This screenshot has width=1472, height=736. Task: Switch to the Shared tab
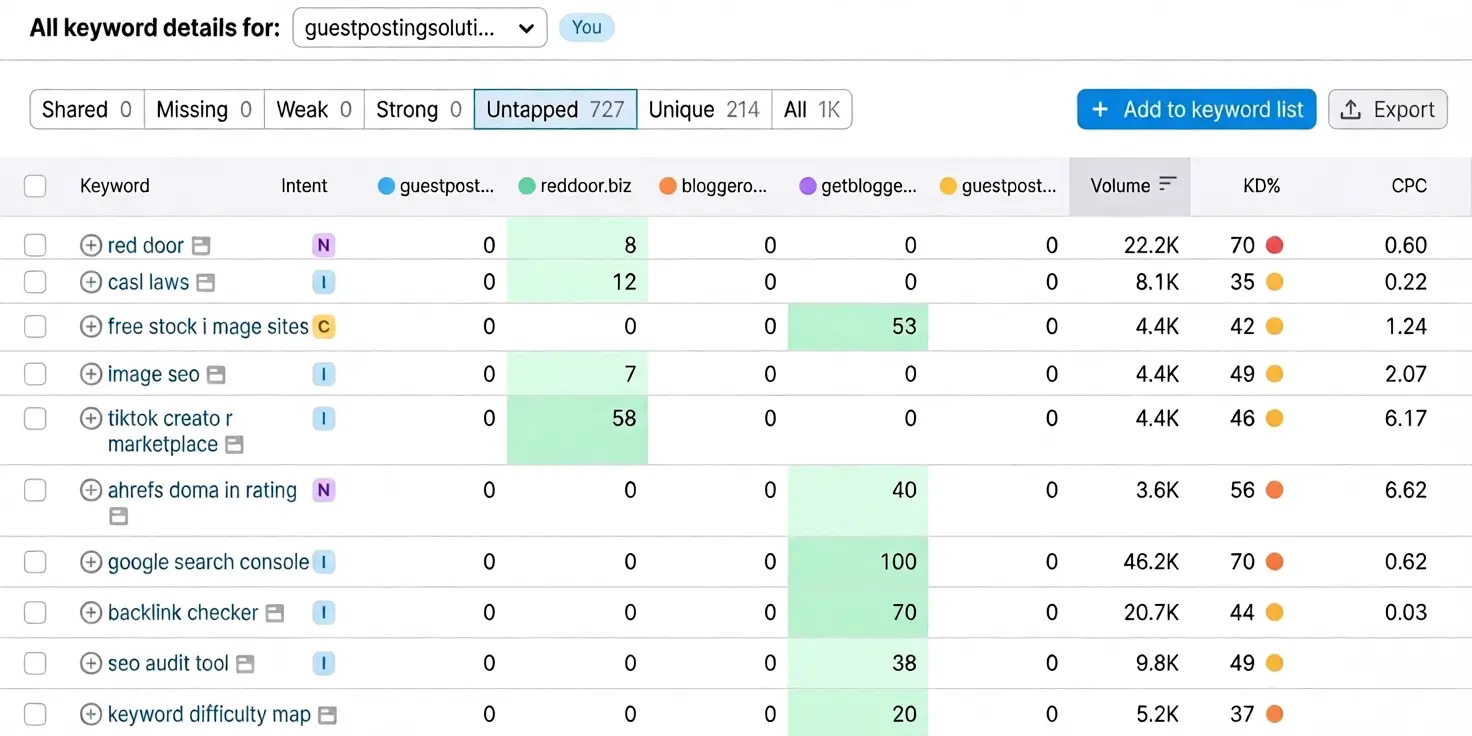click(87, 109)
